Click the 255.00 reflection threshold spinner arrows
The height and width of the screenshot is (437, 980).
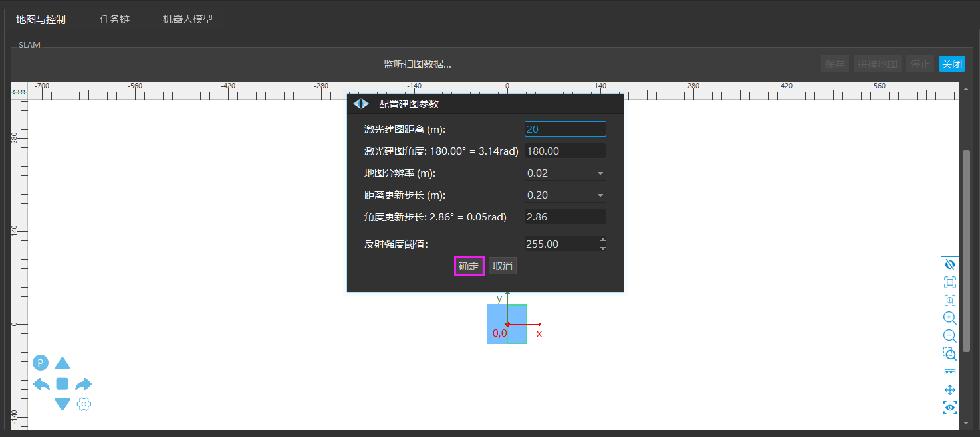[x=601, y=243]
